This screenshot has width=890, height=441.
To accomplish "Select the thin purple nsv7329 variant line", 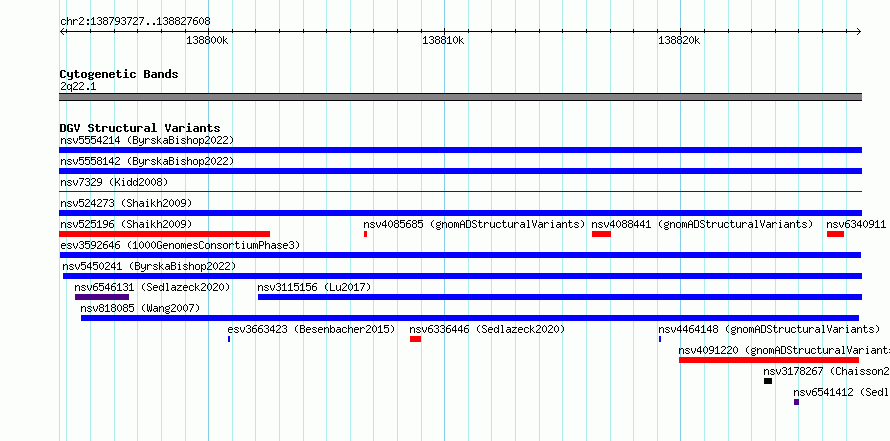I will point(460,192).
